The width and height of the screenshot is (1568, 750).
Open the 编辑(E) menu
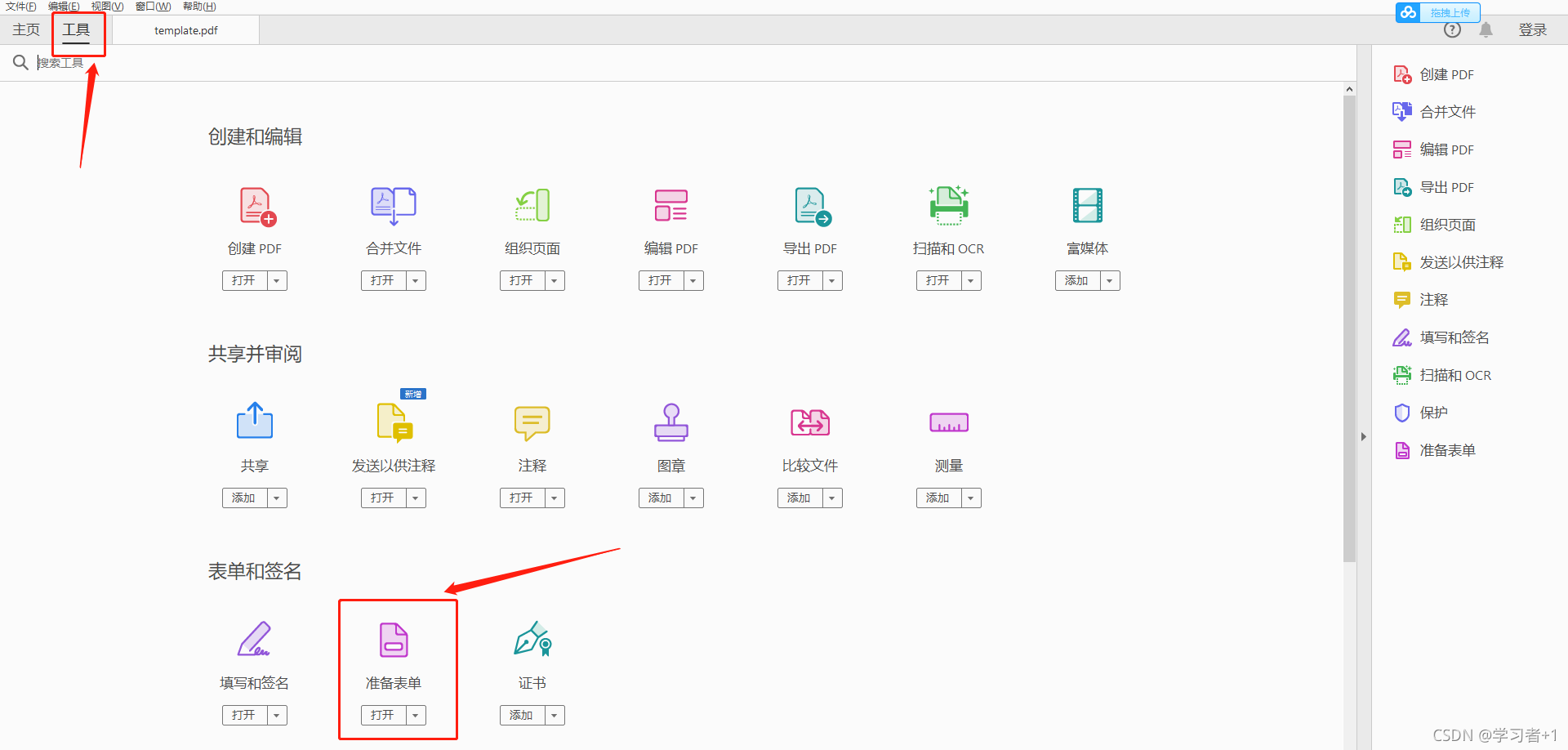point(64,7)
